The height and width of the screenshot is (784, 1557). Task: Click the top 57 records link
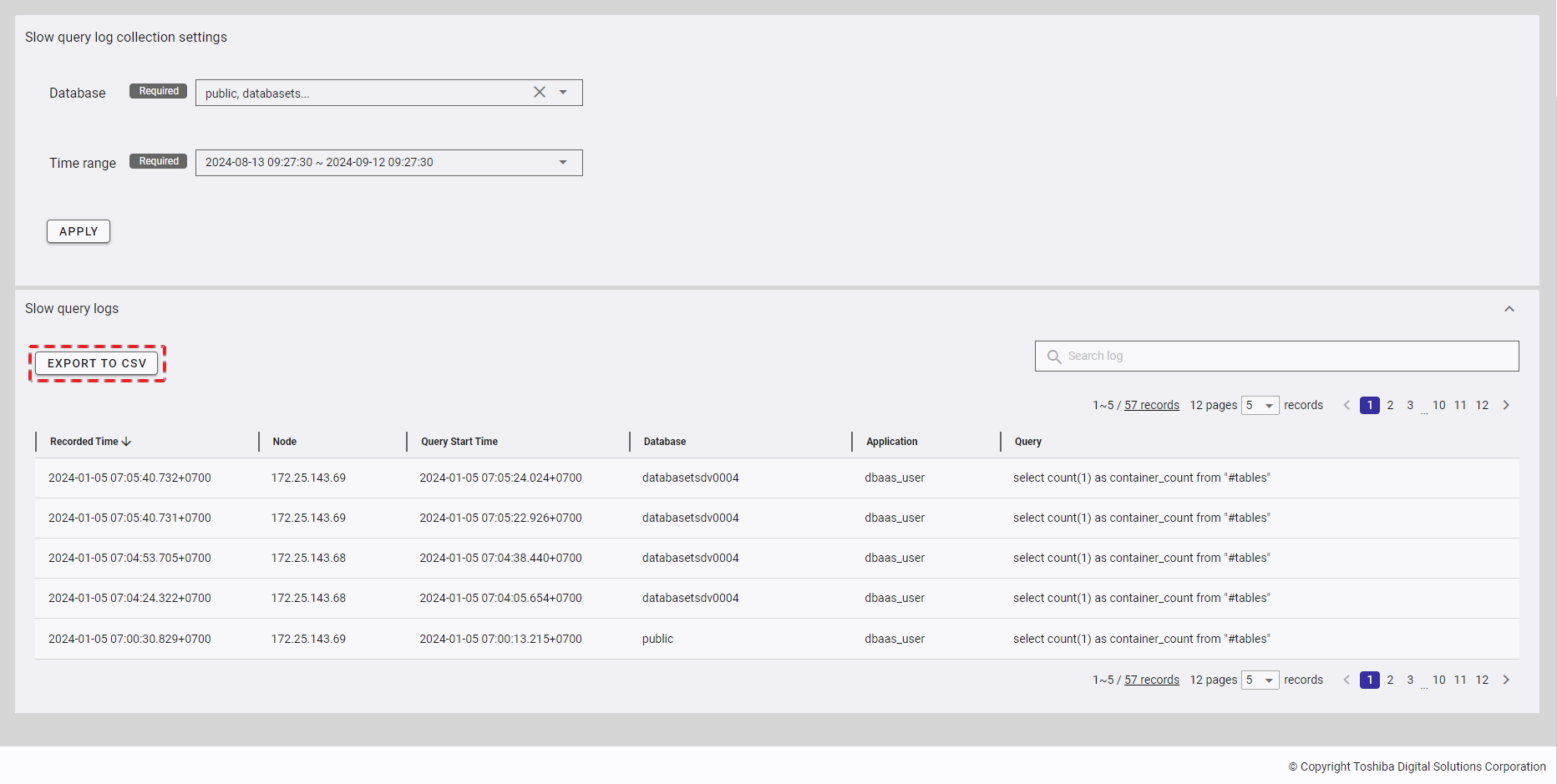(1151, 406)
